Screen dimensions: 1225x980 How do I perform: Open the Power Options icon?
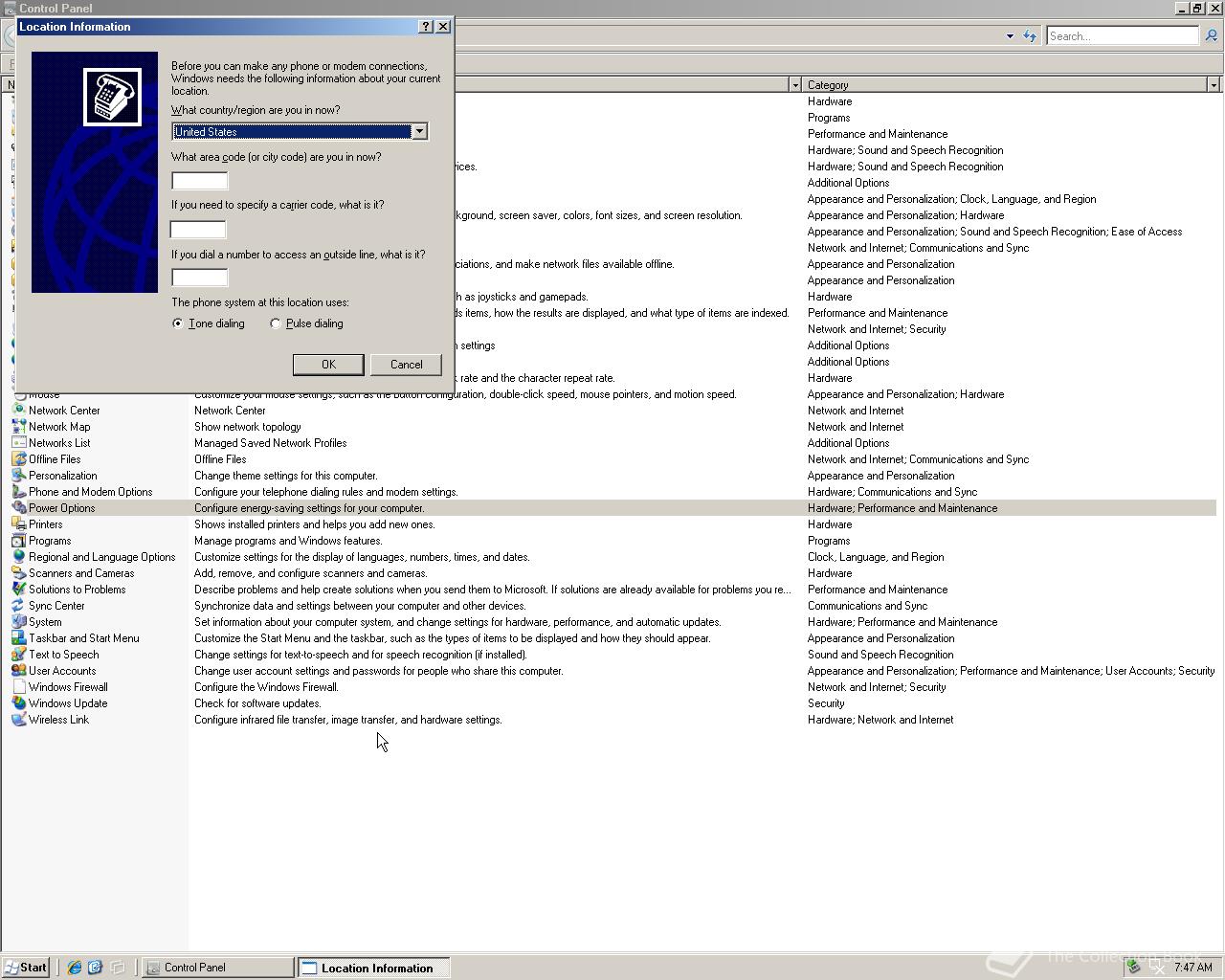point(18,508)
